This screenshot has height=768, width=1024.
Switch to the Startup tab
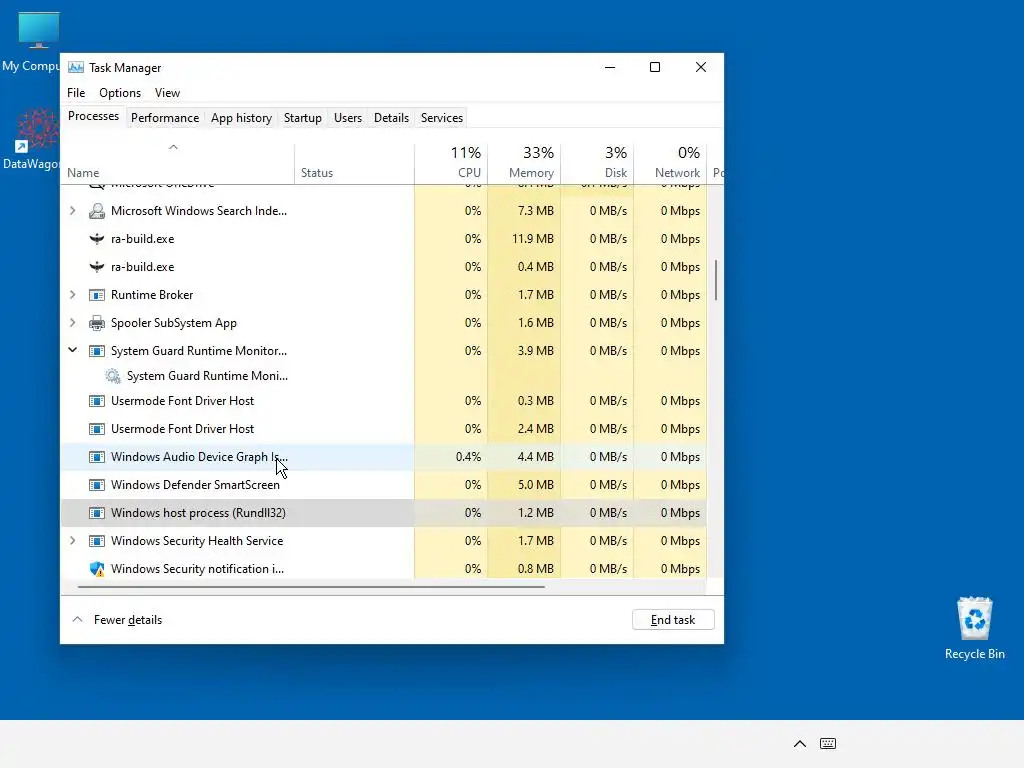point(302,118)
